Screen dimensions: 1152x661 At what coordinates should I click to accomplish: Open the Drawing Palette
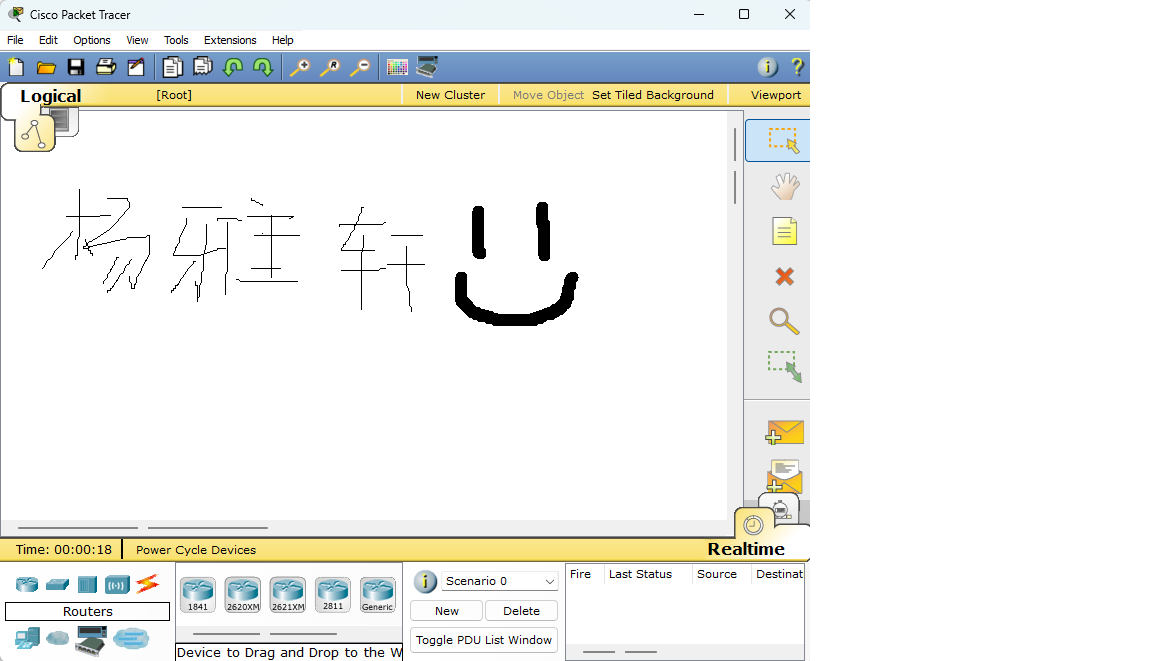(x=397, y=68)
